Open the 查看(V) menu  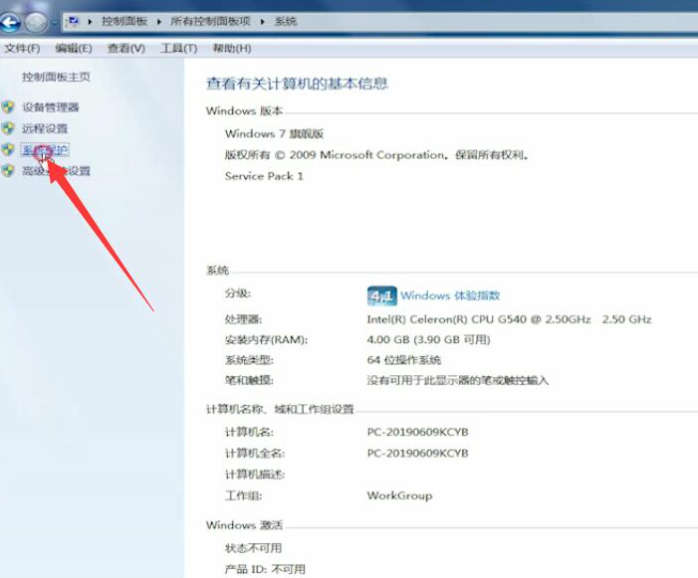pyautogui.click(x=126, y=48)
